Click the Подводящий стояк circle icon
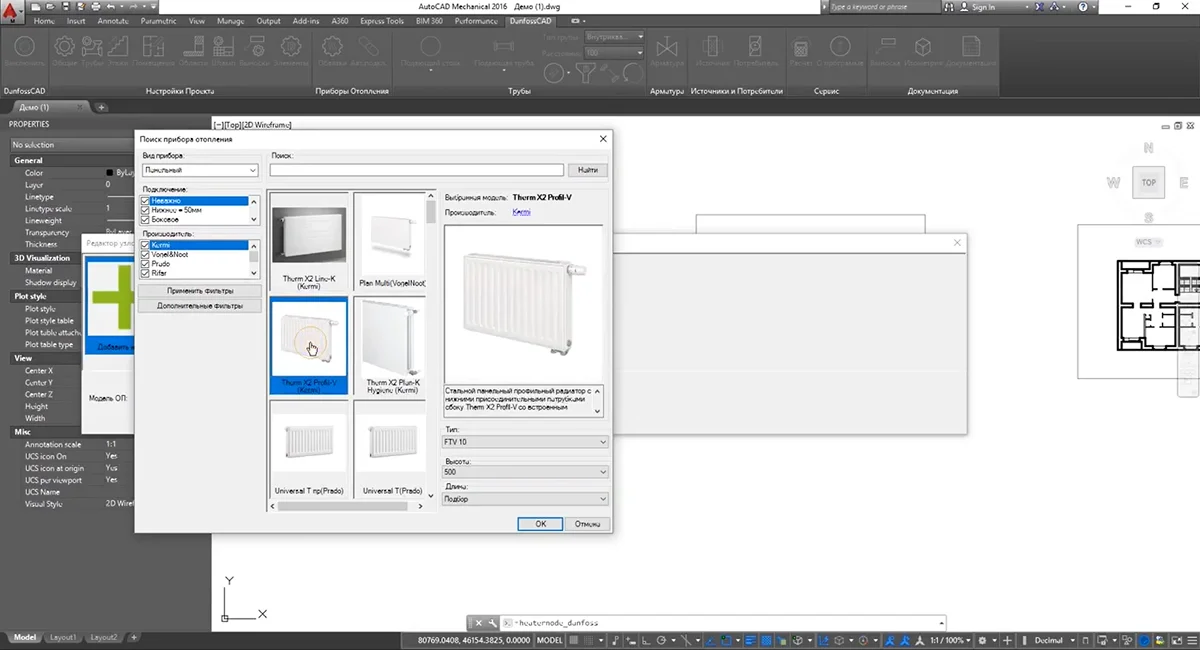 click(432, 48)
